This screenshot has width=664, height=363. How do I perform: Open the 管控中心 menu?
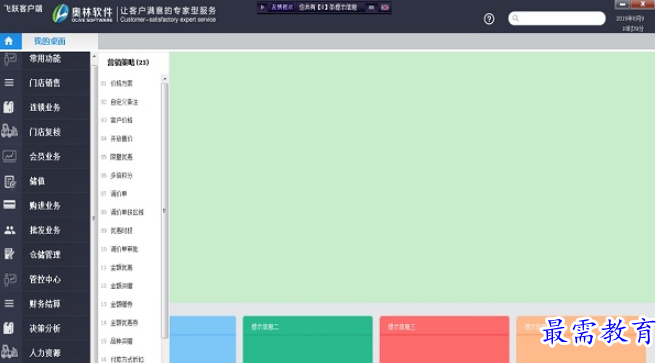point(45,279)
